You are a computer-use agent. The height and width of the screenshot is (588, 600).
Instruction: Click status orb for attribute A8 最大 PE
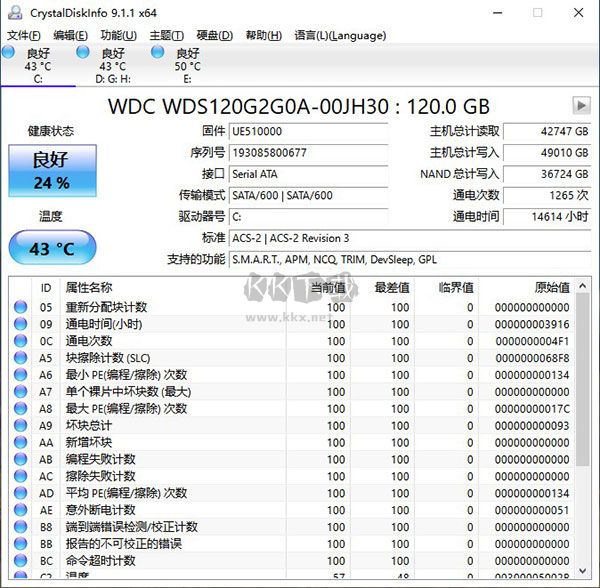click(20, 408)
